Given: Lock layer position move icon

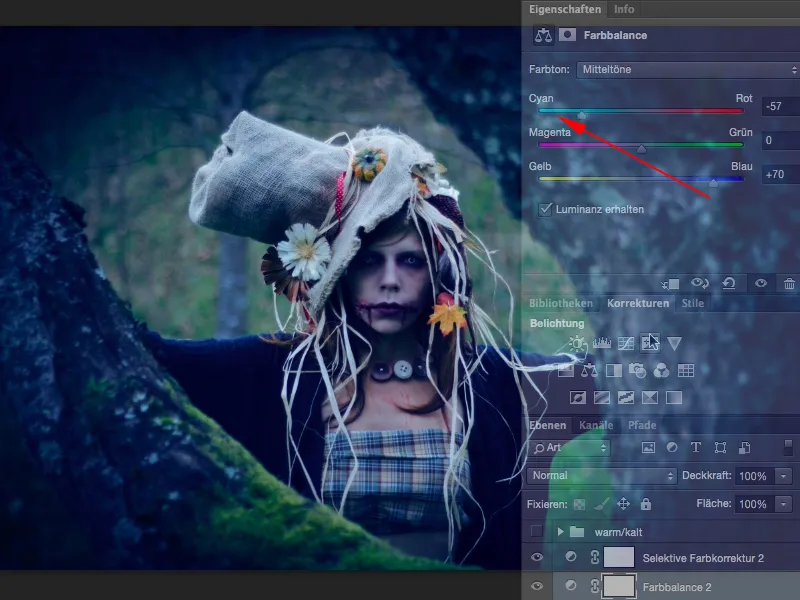Looking at the screenshot, I should point(623,504).
